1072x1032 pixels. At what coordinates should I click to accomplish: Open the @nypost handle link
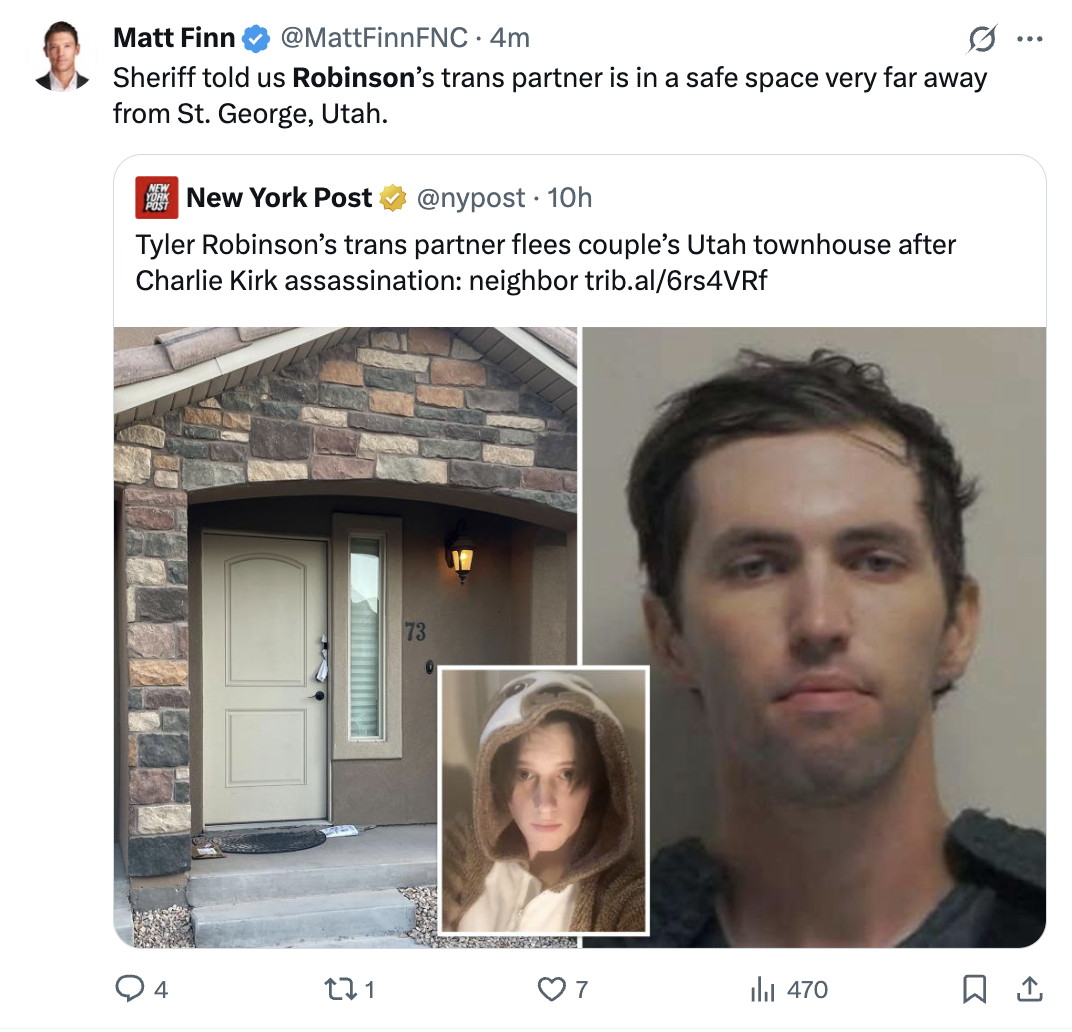click(x=470, y=198)
